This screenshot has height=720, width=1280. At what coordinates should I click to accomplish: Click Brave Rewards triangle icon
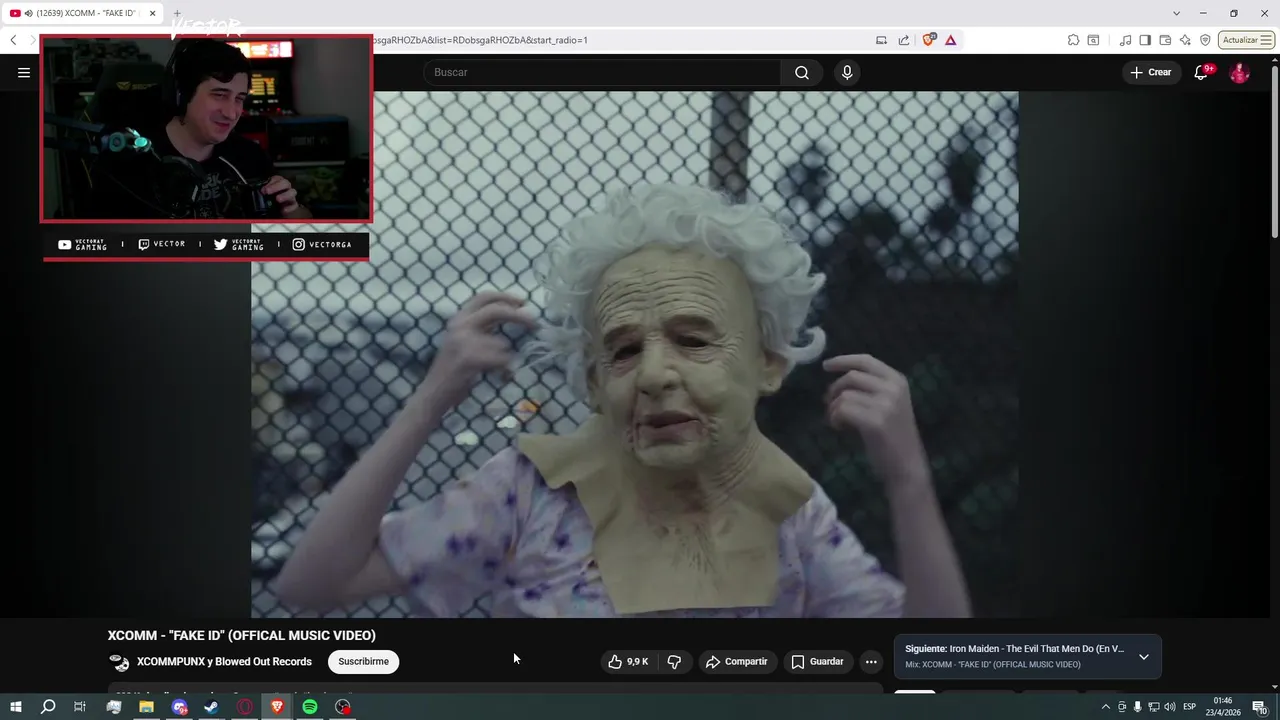(950, 40)
